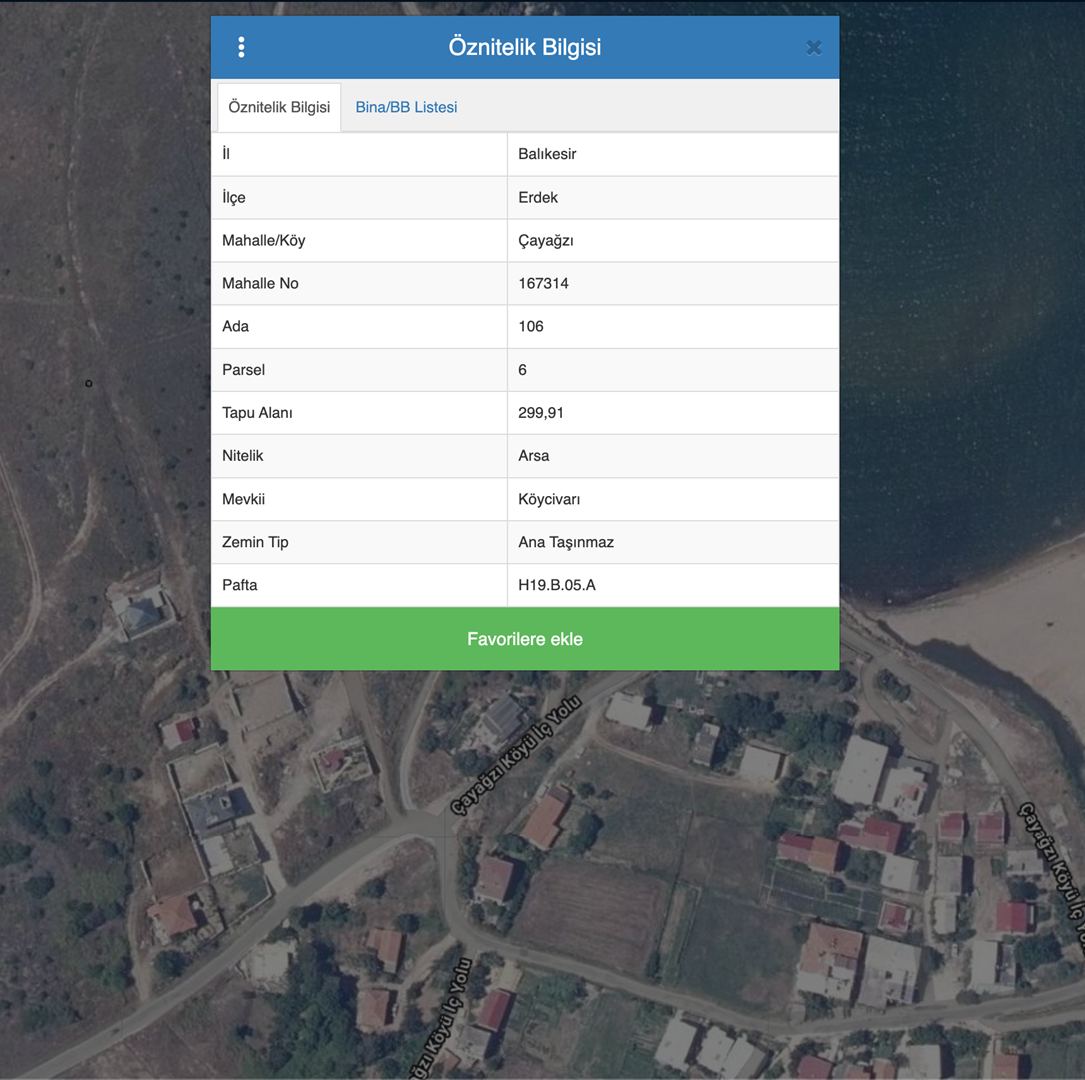
Task: Click the Ada value 106
Action: point(531,326)
